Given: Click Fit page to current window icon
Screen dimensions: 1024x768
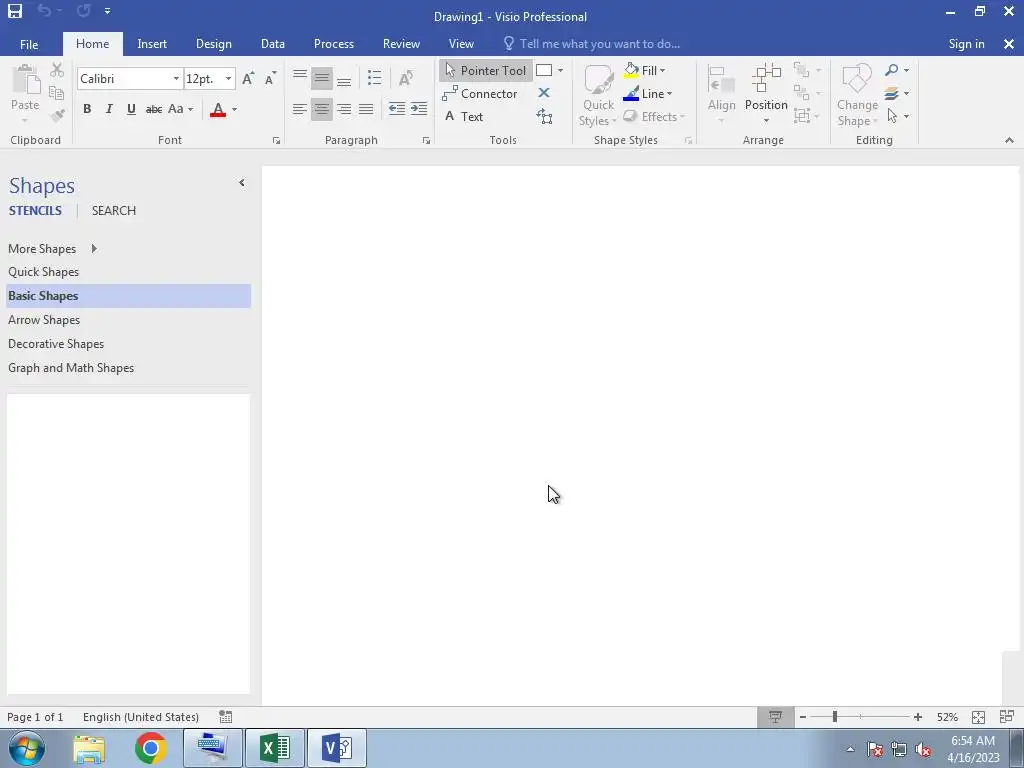Looking at the screenshot, I should (978, 717).
